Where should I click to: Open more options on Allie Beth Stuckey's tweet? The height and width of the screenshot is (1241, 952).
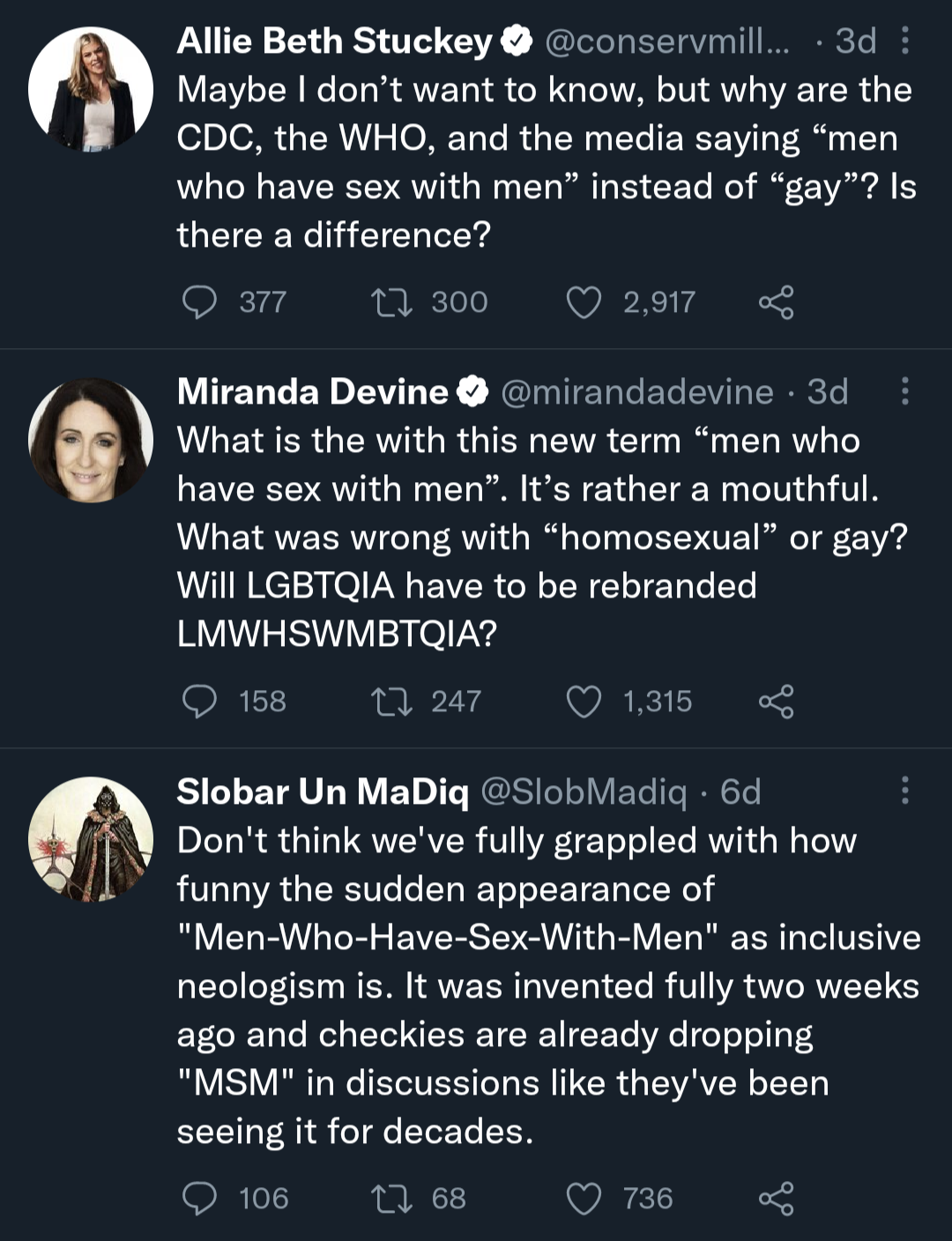tap(904, 41)
